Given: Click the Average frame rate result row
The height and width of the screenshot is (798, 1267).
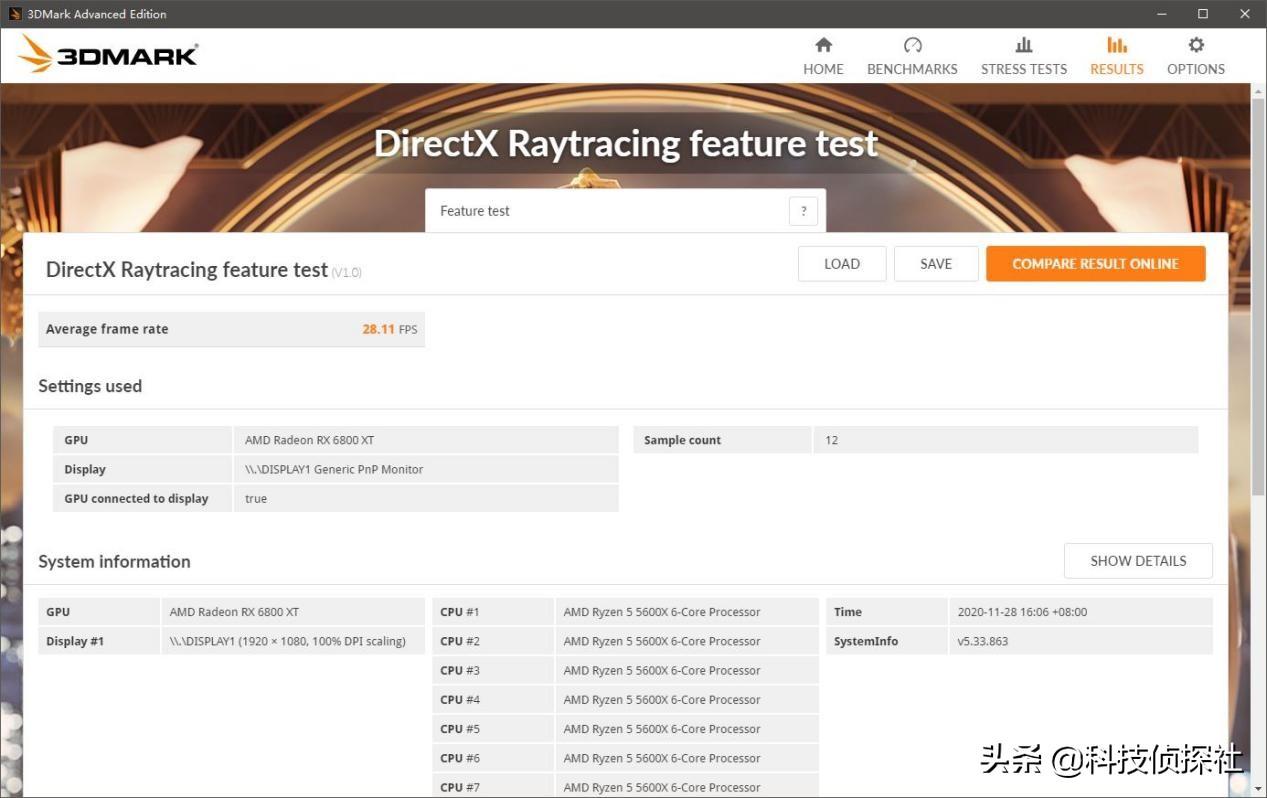Looking at the screenshot, I should (x=230, y=328).
